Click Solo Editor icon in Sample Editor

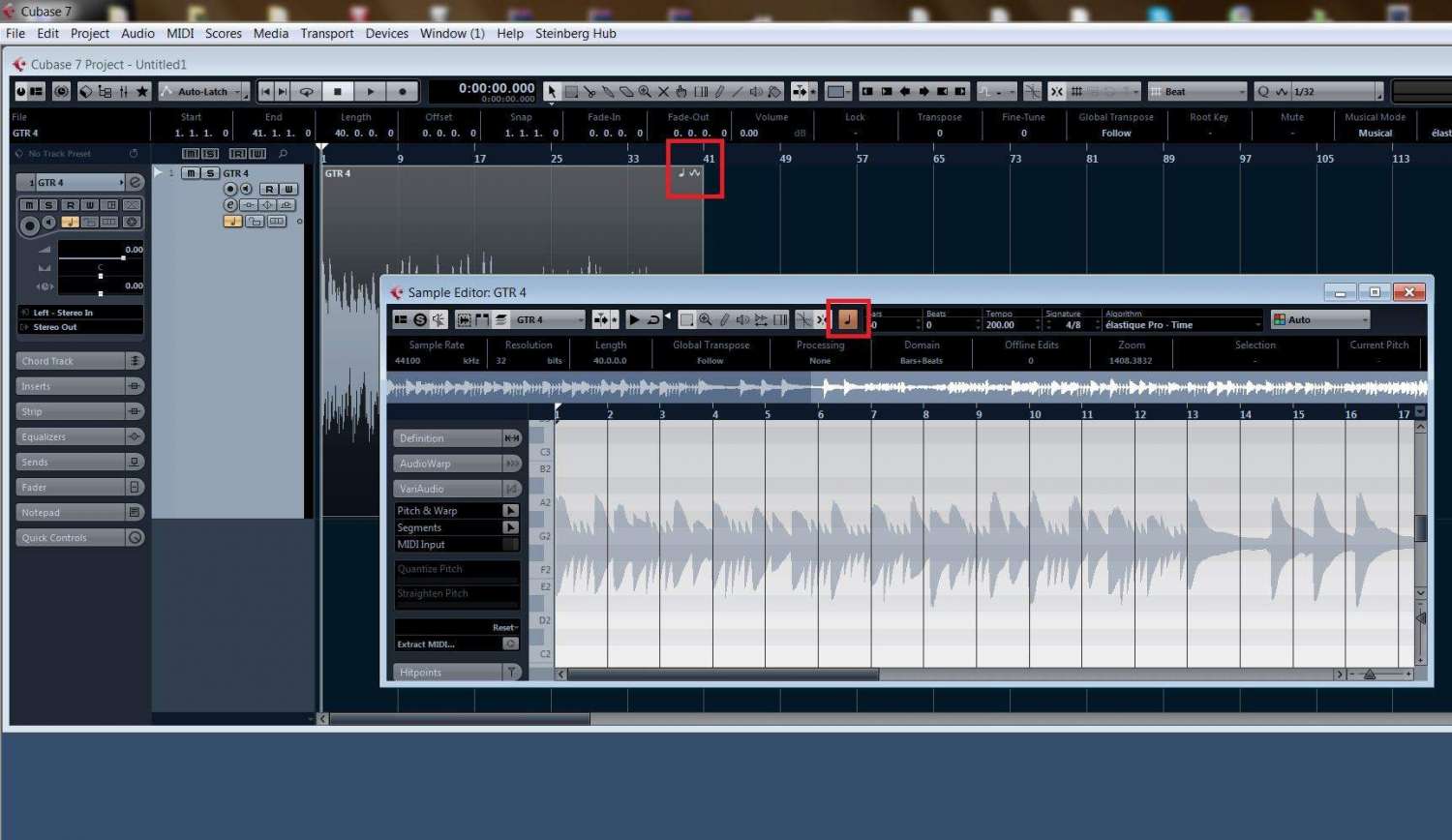point(420,319)
